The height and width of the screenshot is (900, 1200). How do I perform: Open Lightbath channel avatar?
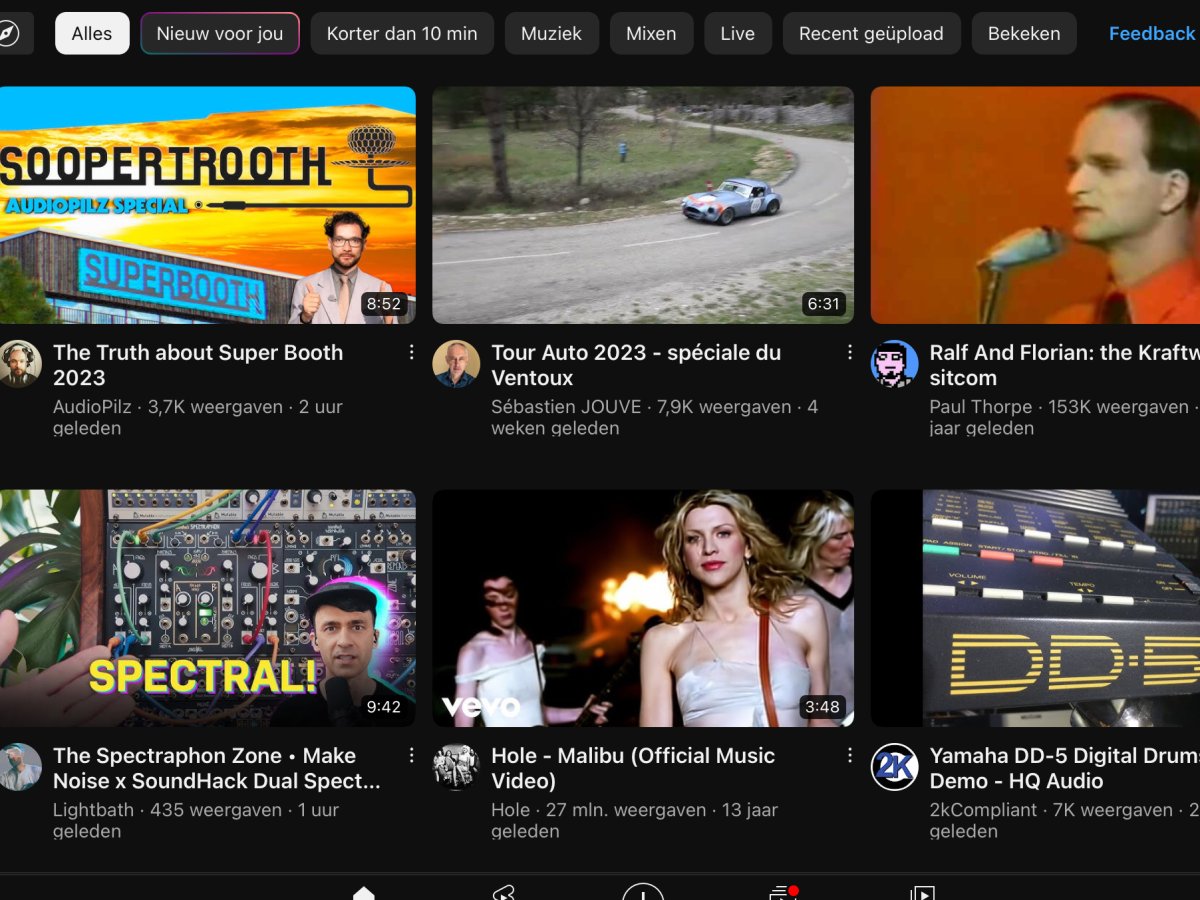(x=20, y=767)
